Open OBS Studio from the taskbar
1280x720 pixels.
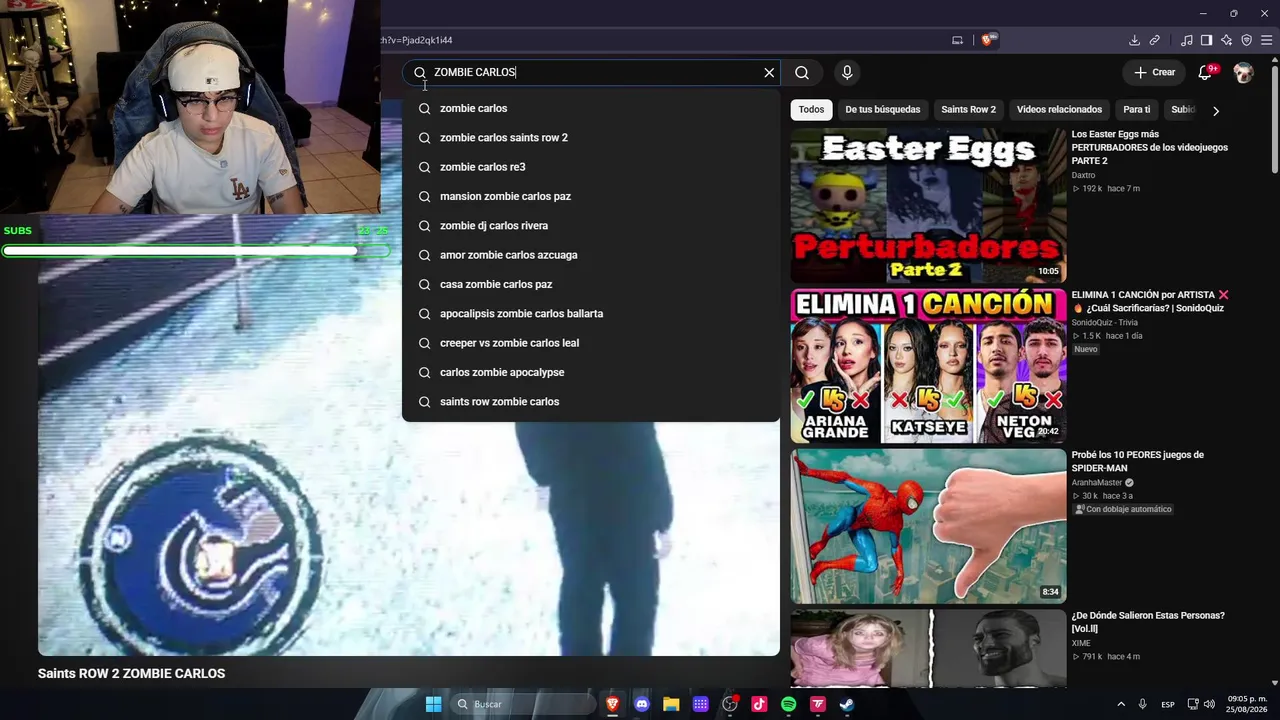(730, 704)
